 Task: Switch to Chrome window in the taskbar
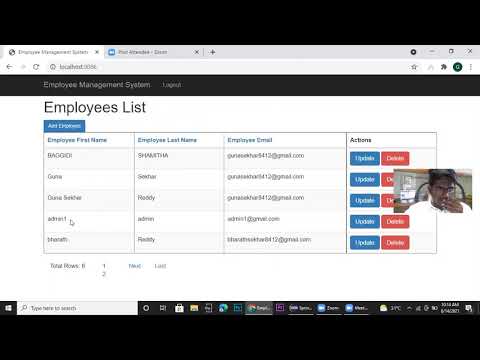259,308
